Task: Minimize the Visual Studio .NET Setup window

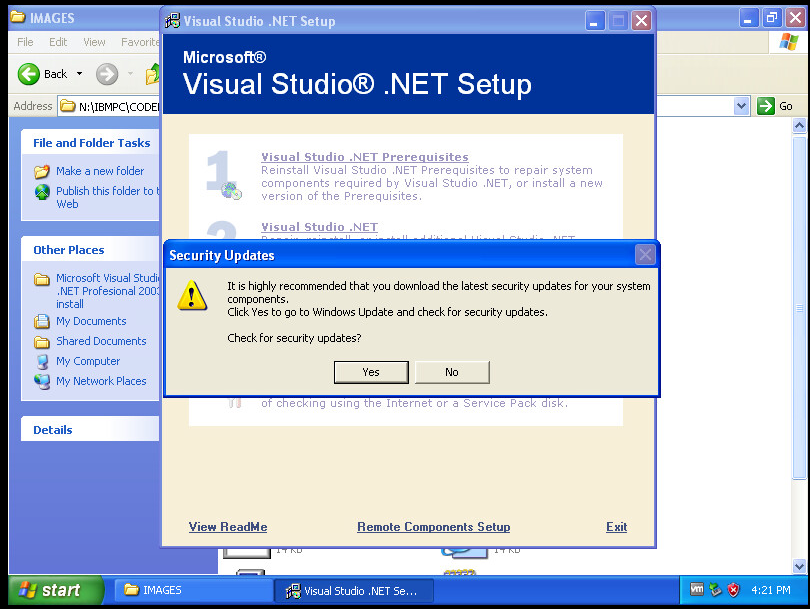Action: pos(595,21)
